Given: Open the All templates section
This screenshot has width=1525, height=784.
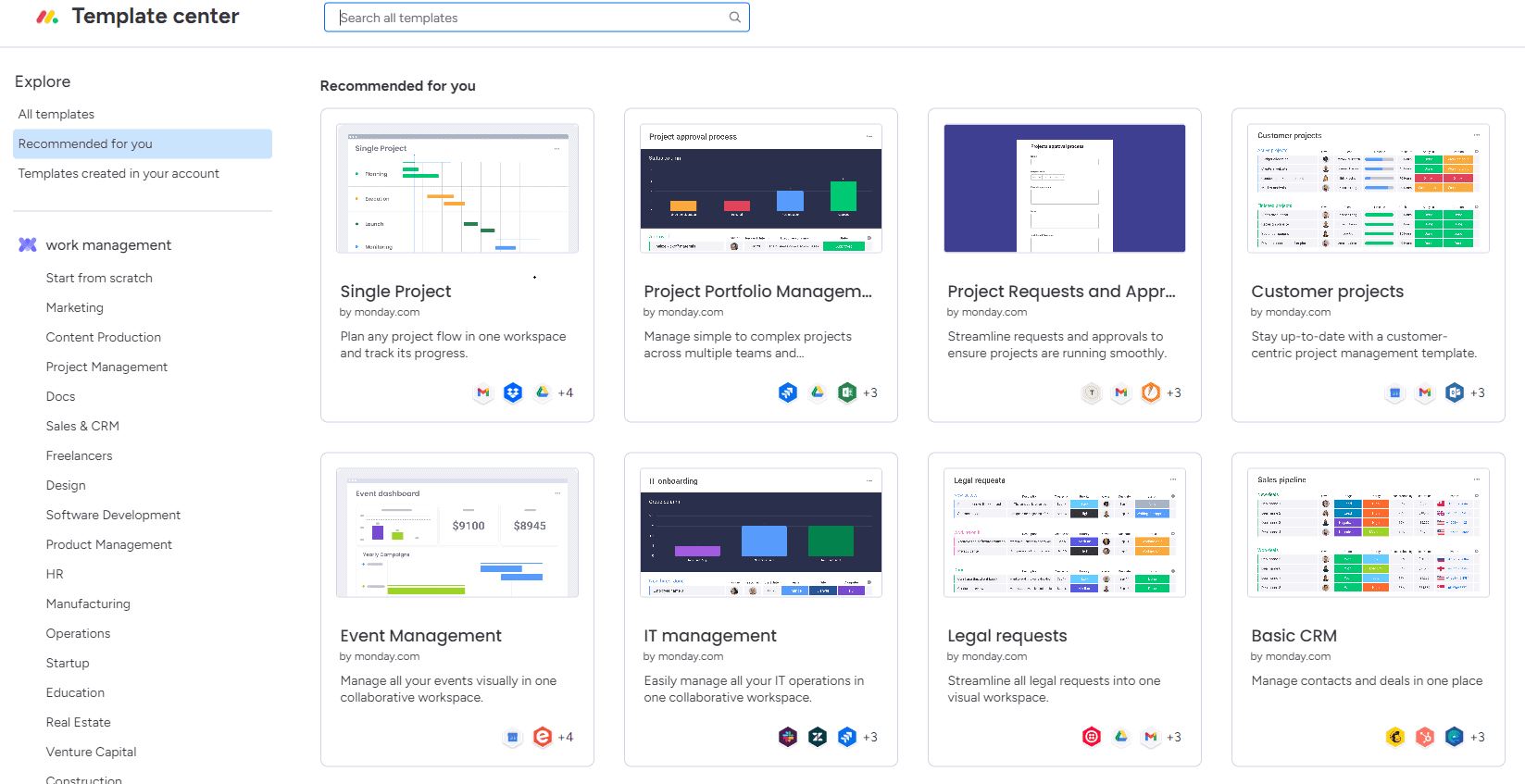Looking at the screenshot, I should 56,114.
